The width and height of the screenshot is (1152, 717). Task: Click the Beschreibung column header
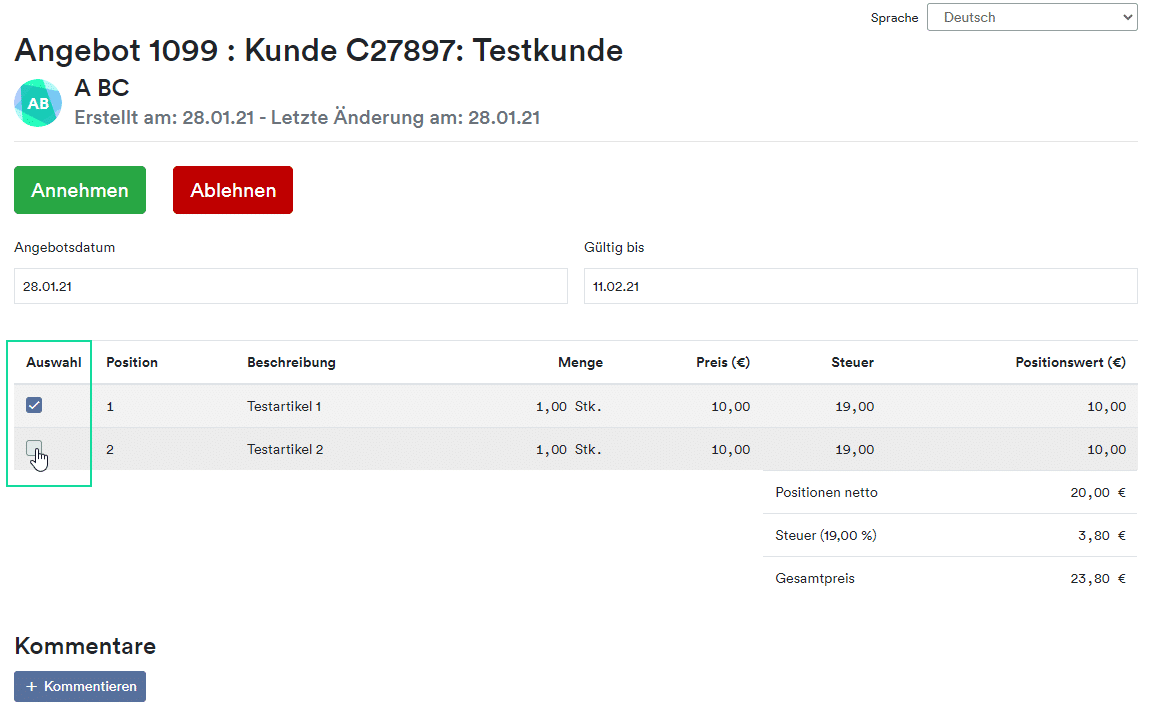tap(291, 362)
